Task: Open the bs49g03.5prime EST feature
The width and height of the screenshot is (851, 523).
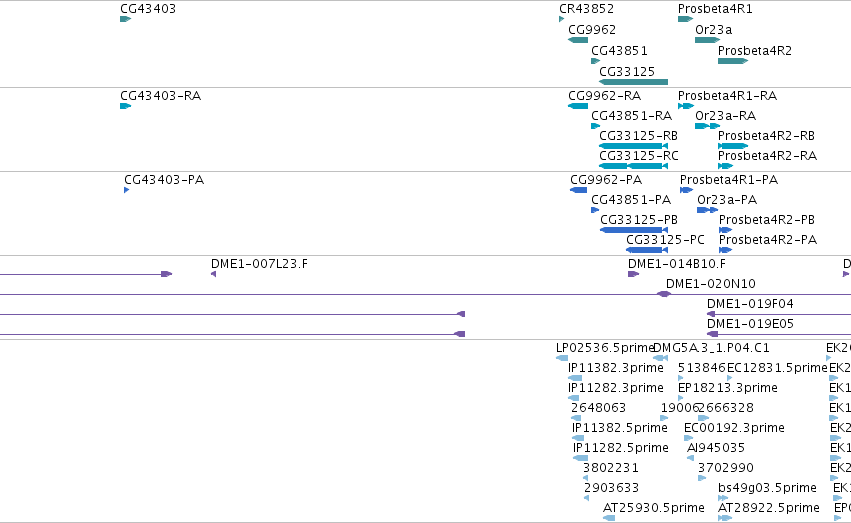Action: 723,498
